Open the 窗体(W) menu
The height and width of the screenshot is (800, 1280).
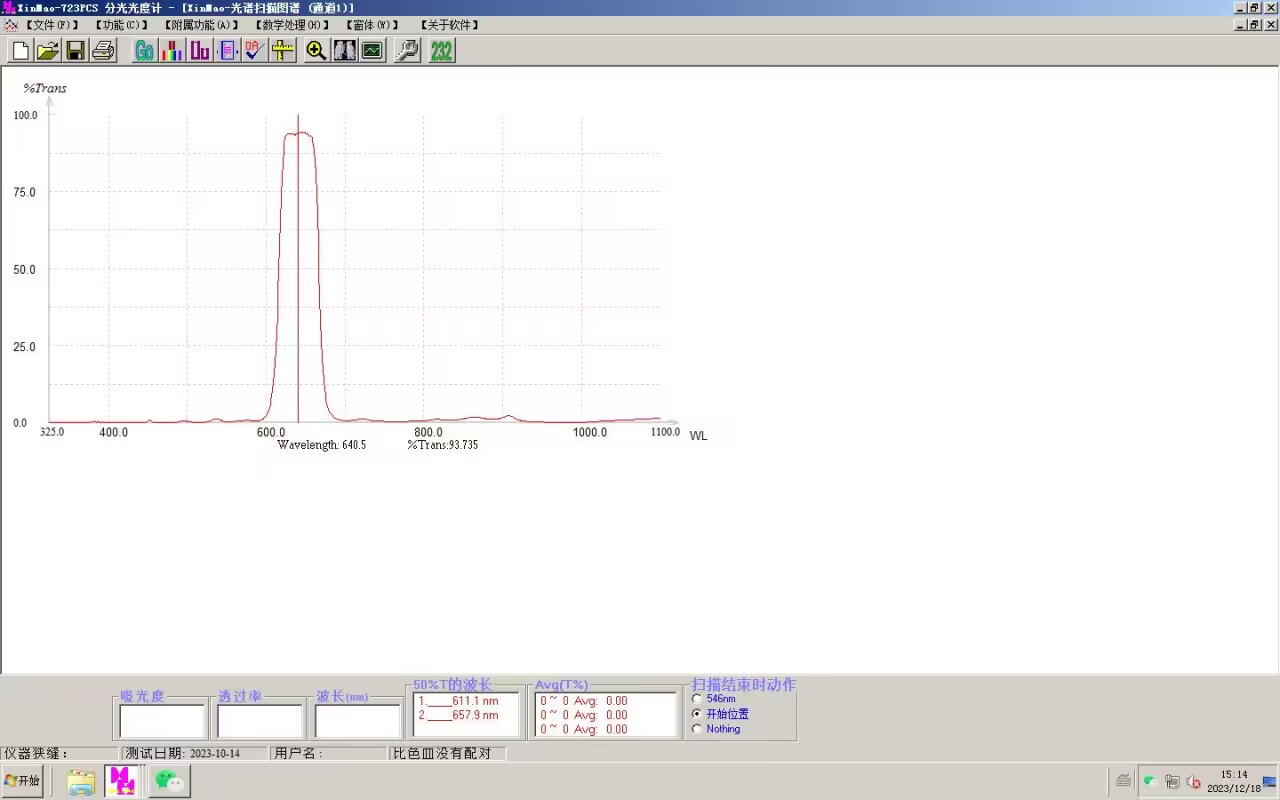click(372, 25)
